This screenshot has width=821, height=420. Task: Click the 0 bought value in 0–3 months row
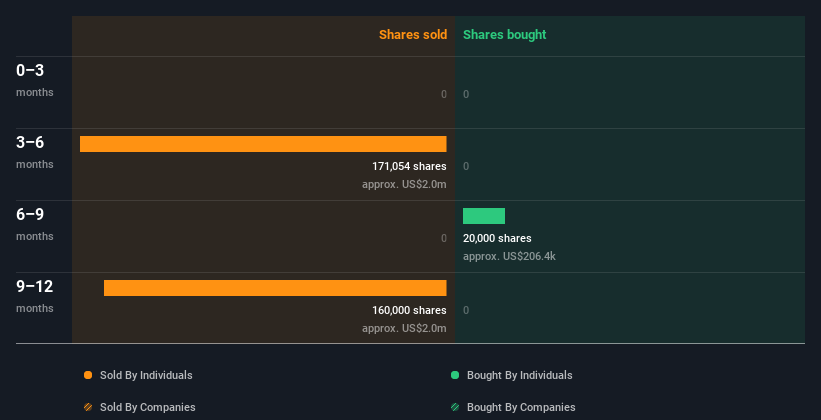pos(466,94)
